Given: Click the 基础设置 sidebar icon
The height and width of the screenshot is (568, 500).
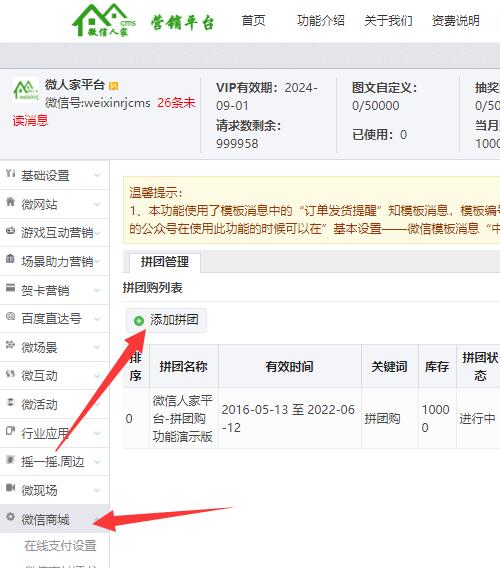Looking at the screenshot, I should pos(10,174).
